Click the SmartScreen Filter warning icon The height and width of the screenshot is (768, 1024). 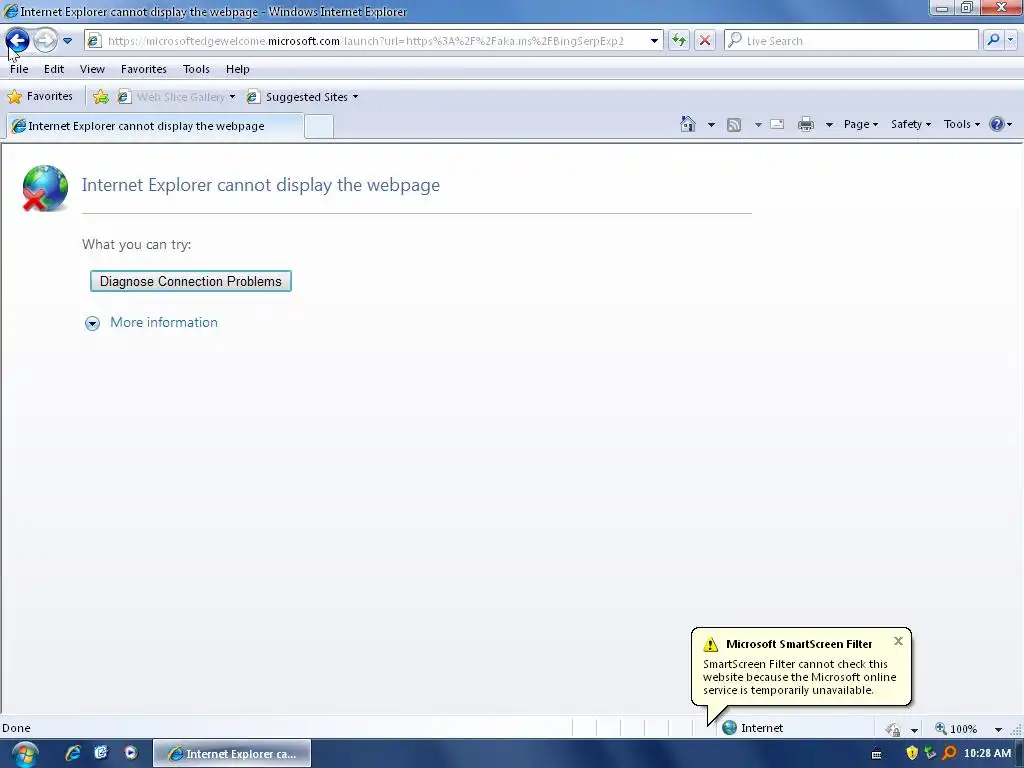(711, 645)
